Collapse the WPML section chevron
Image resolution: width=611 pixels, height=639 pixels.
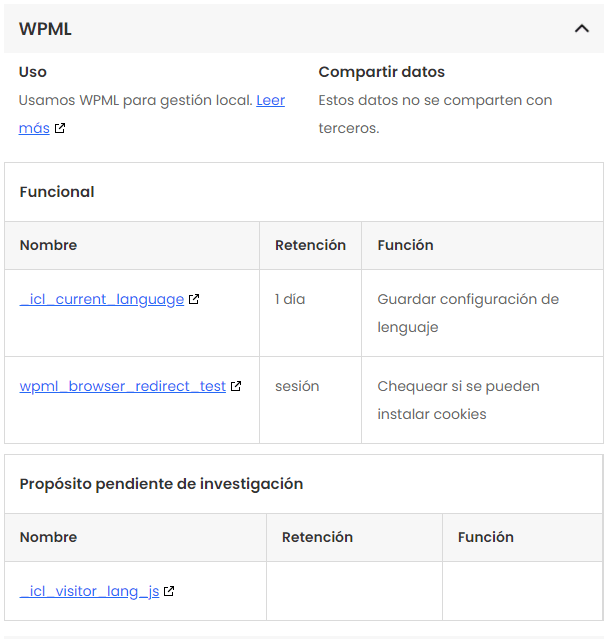pyautogui.click(x=582, y=29)
